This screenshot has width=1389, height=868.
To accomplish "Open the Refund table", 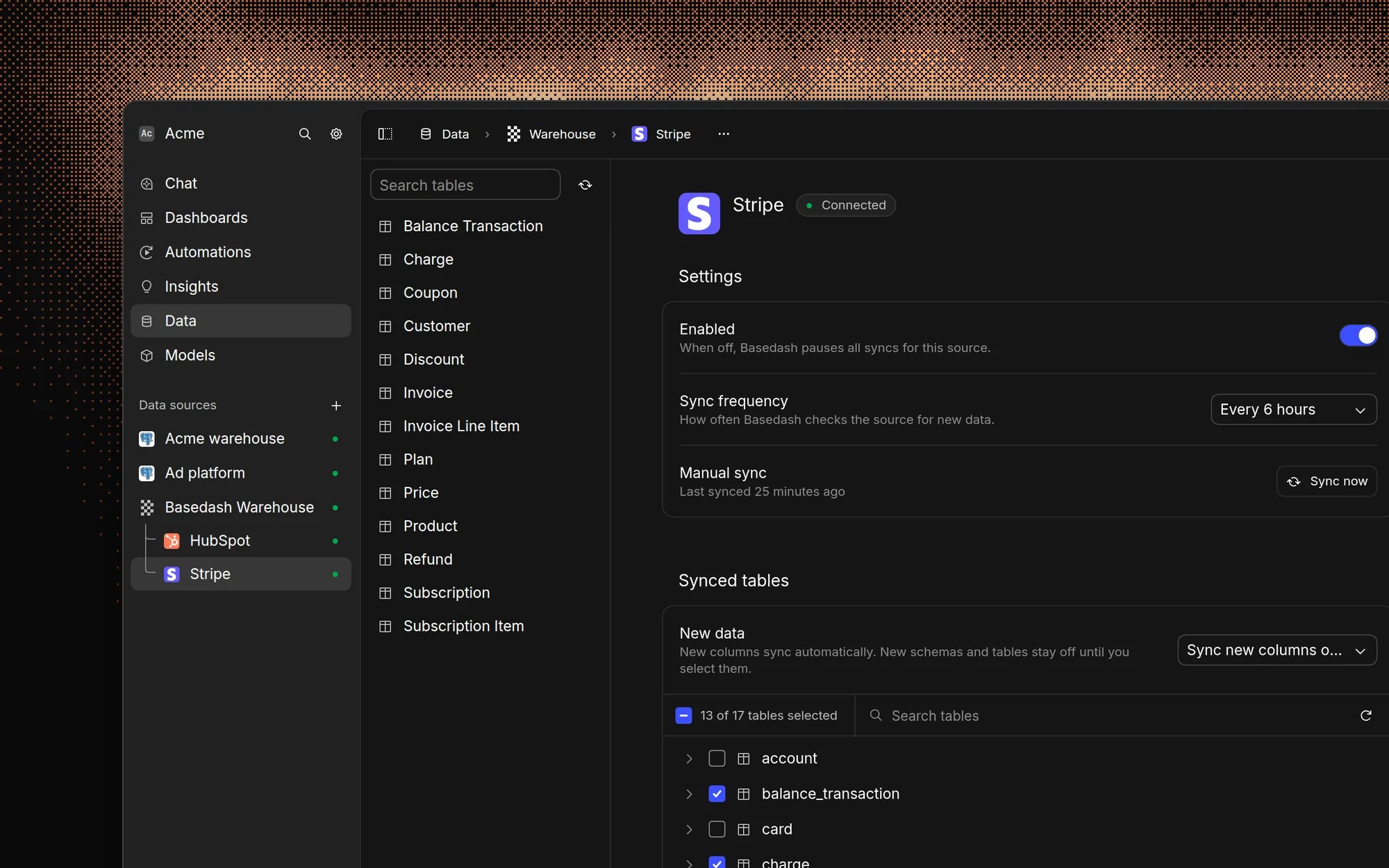I will coord(485,560).
